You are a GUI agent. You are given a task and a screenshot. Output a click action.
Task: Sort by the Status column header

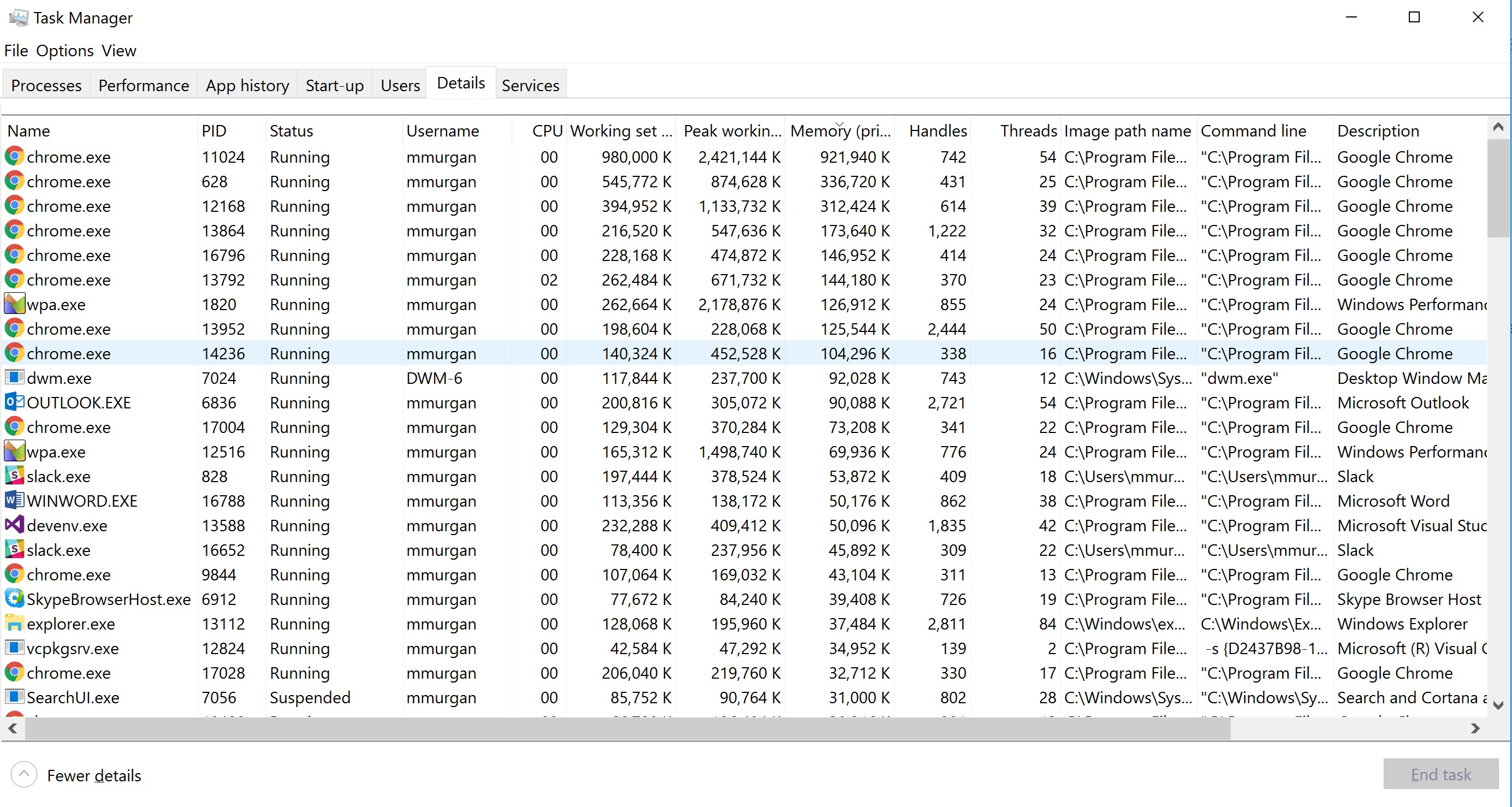click(x=334, y=130)
